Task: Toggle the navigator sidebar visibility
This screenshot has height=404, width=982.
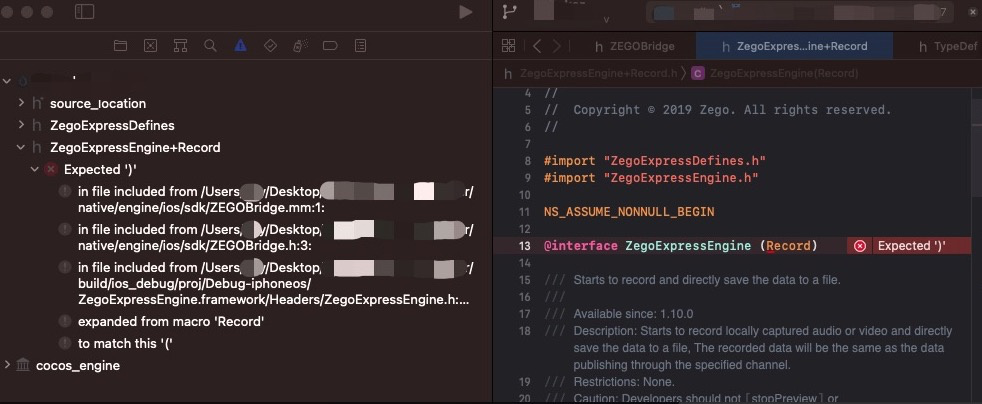Action: 85,12
